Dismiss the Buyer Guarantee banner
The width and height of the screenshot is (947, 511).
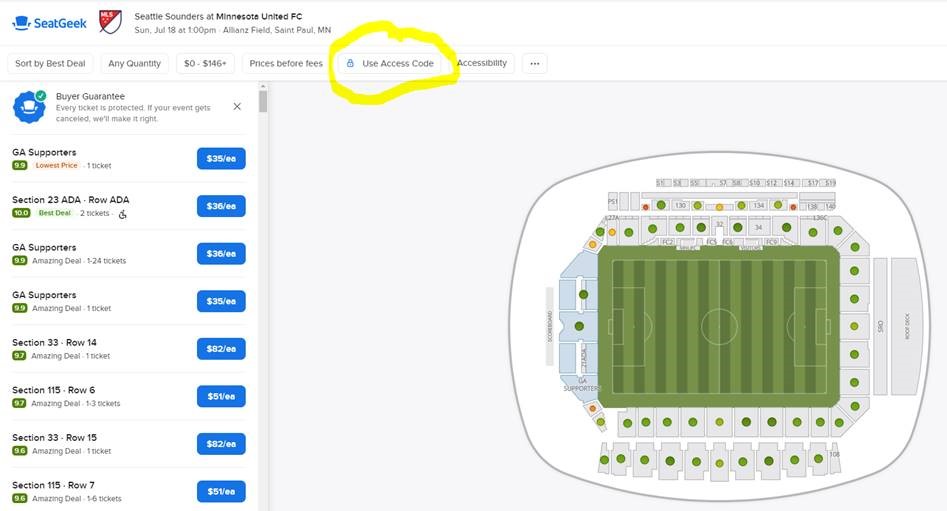point(237,106)
